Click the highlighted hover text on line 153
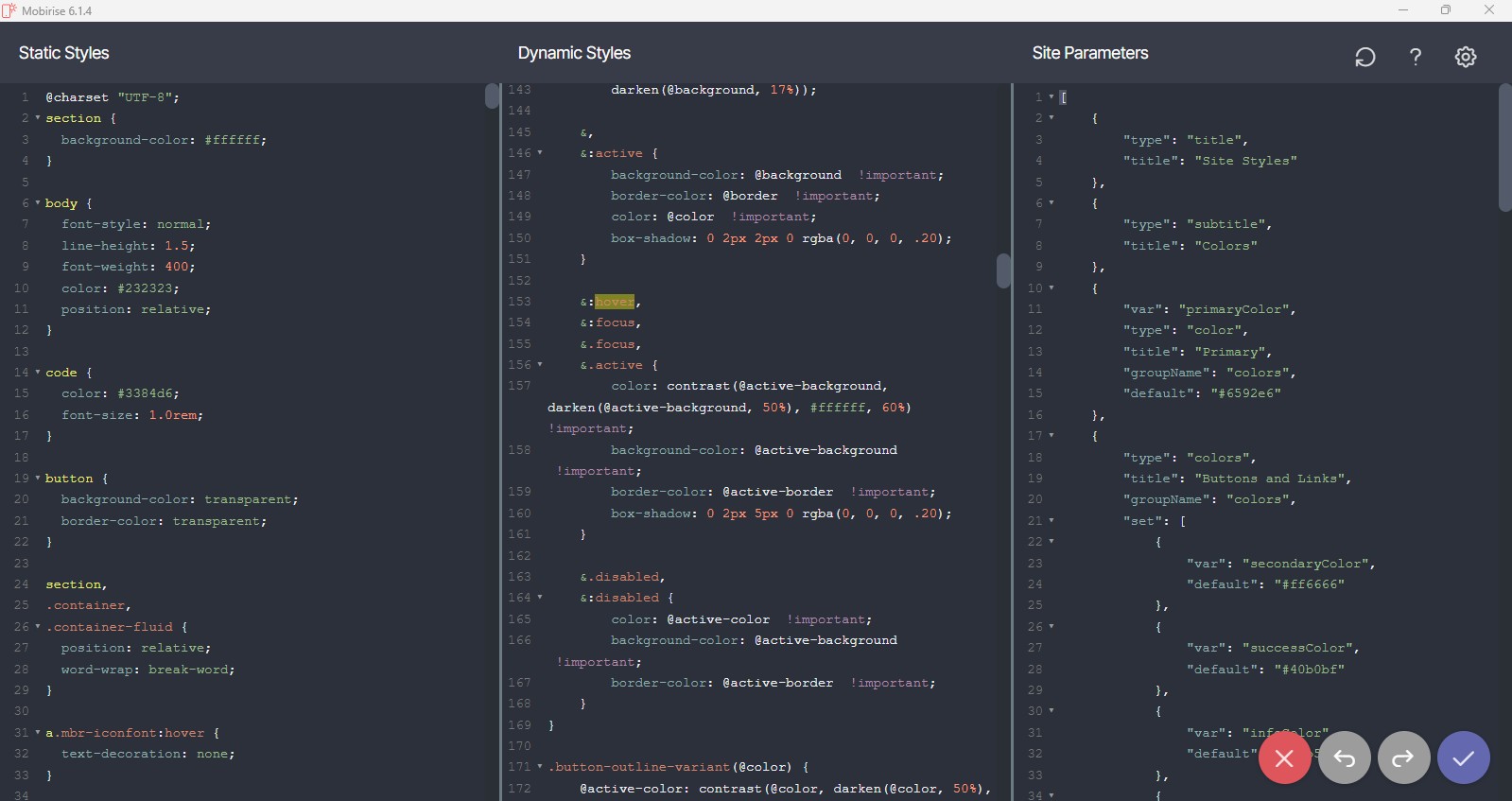Image resolution: width=1512 pixels, height=801 pixels. click(615, 302)
